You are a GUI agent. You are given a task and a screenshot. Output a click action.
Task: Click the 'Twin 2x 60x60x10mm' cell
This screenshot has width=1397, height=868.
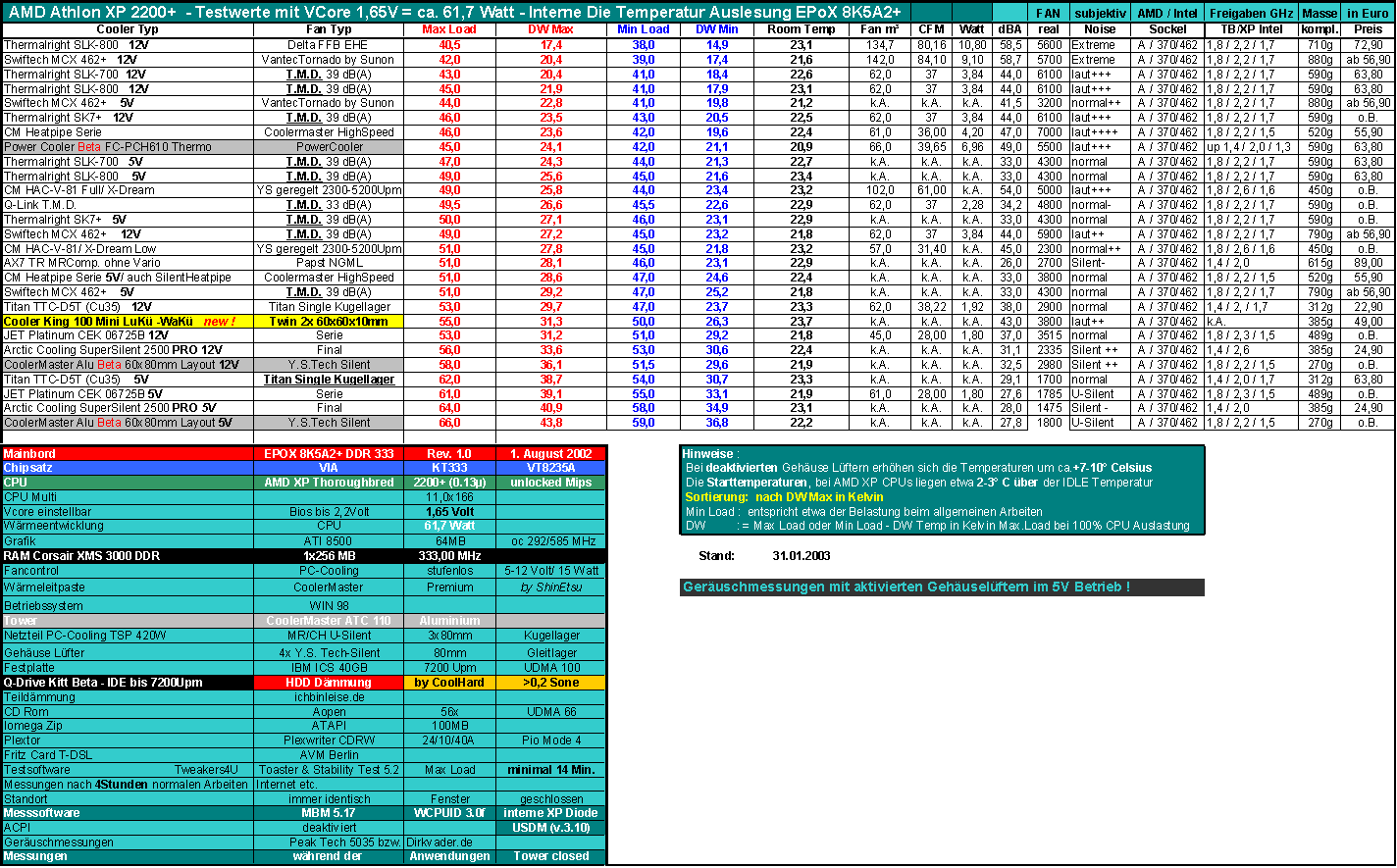point(329,322)
